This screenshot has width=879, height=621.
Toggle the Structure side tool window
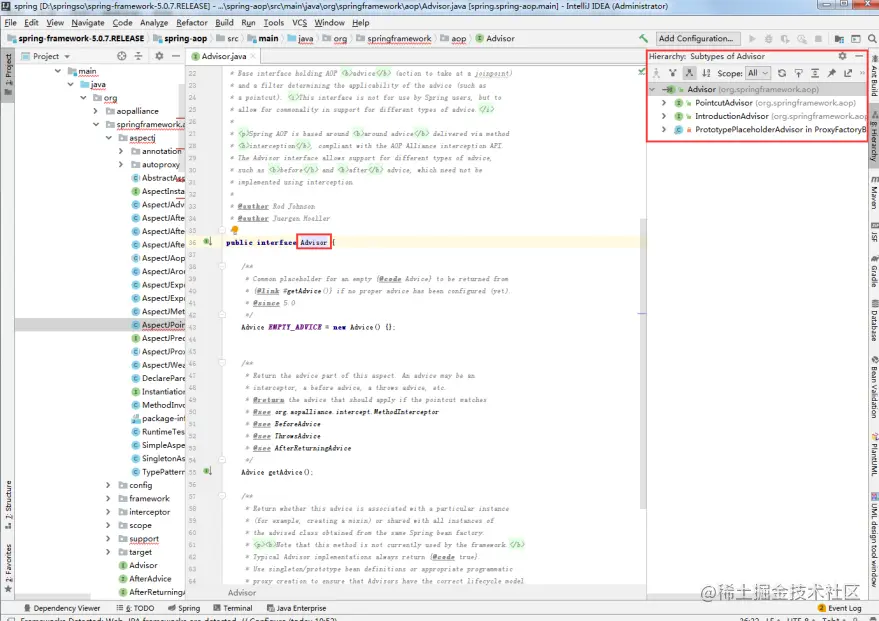8,504
